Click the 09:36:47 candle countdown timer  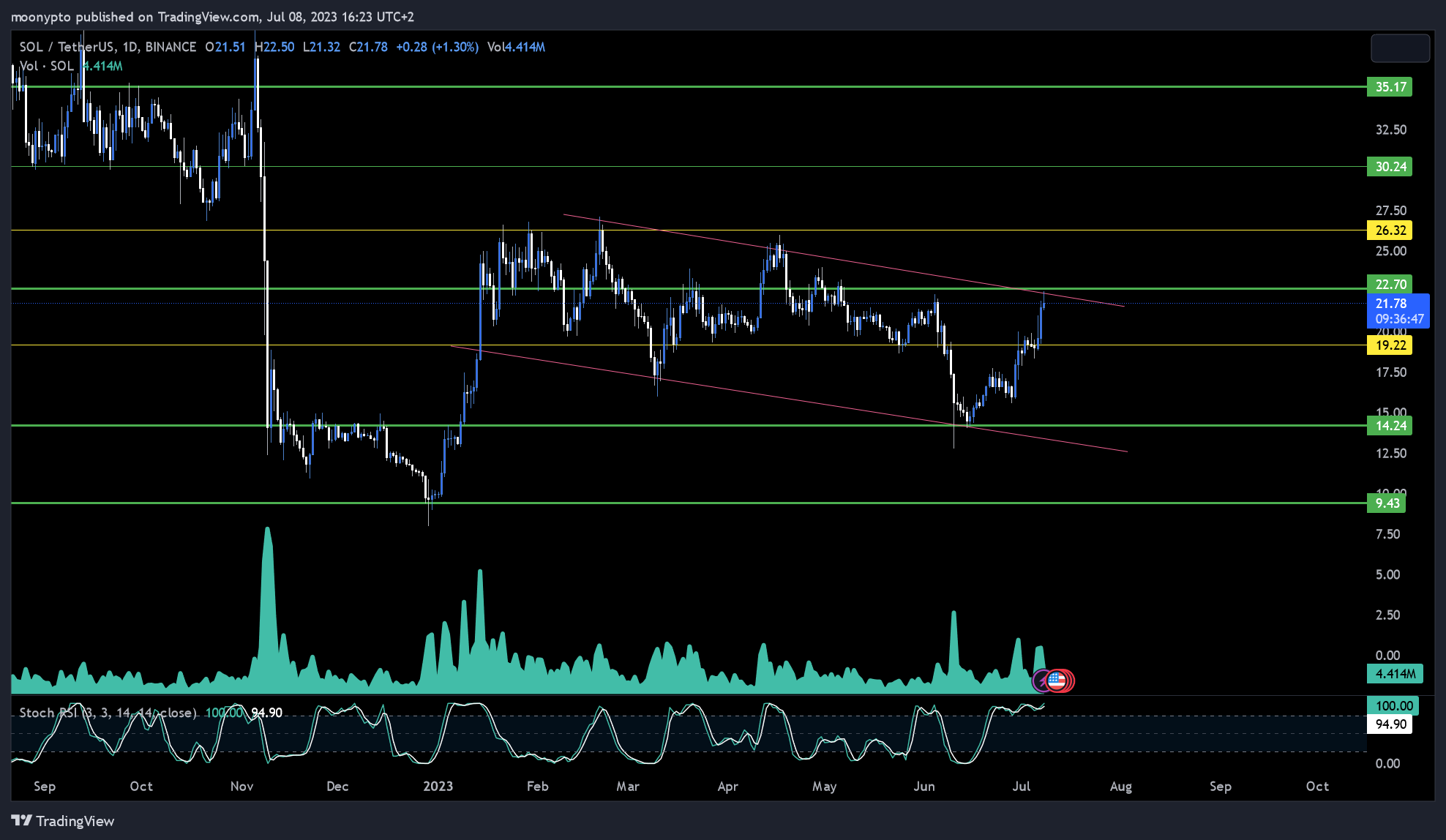1399,319
